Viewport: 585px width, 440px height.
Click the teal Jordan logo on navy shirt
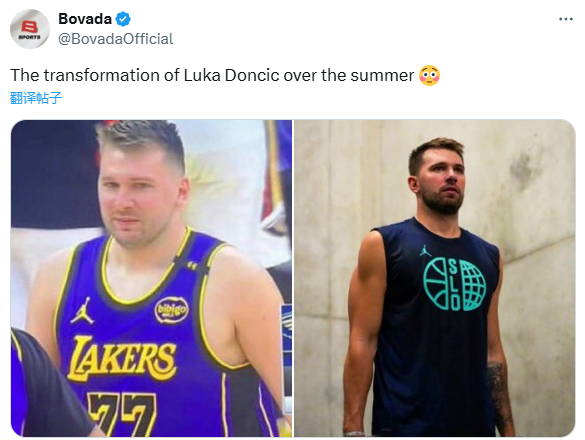[x=425, y=250]
